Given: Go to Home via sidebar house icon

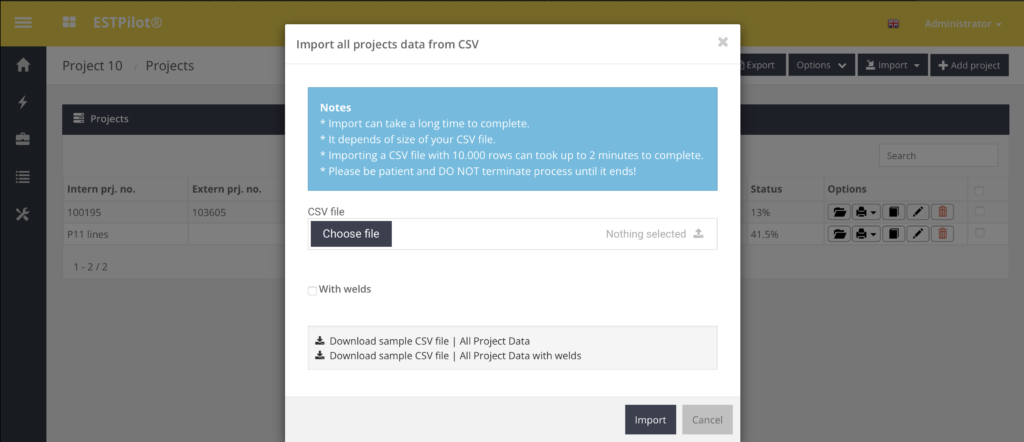Looking at the screenshot, I should (x=23, y=66).
